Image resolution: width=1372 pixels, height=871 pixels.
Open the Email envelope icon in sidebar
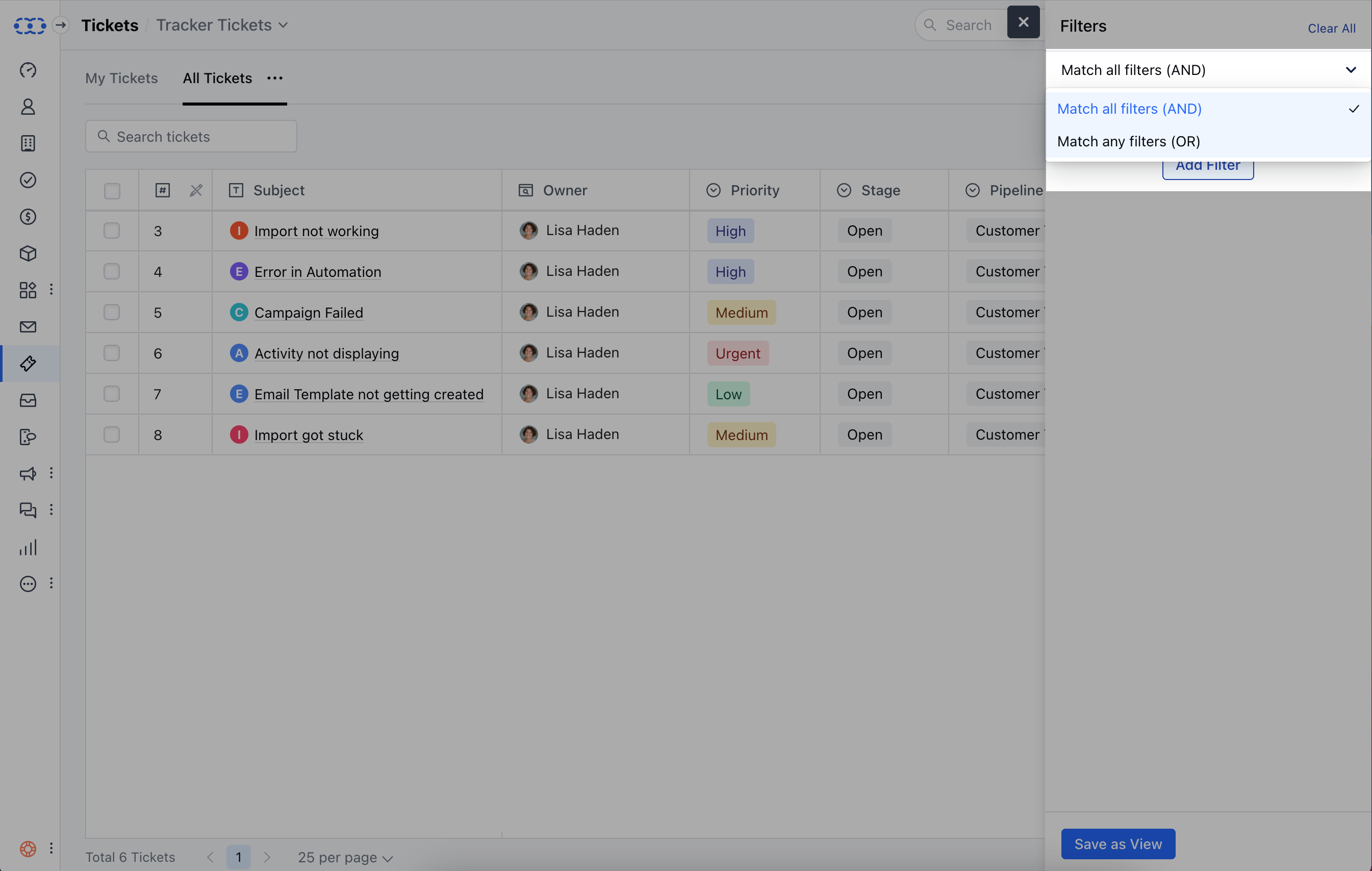pyautogui.click(x=28, y=327)
